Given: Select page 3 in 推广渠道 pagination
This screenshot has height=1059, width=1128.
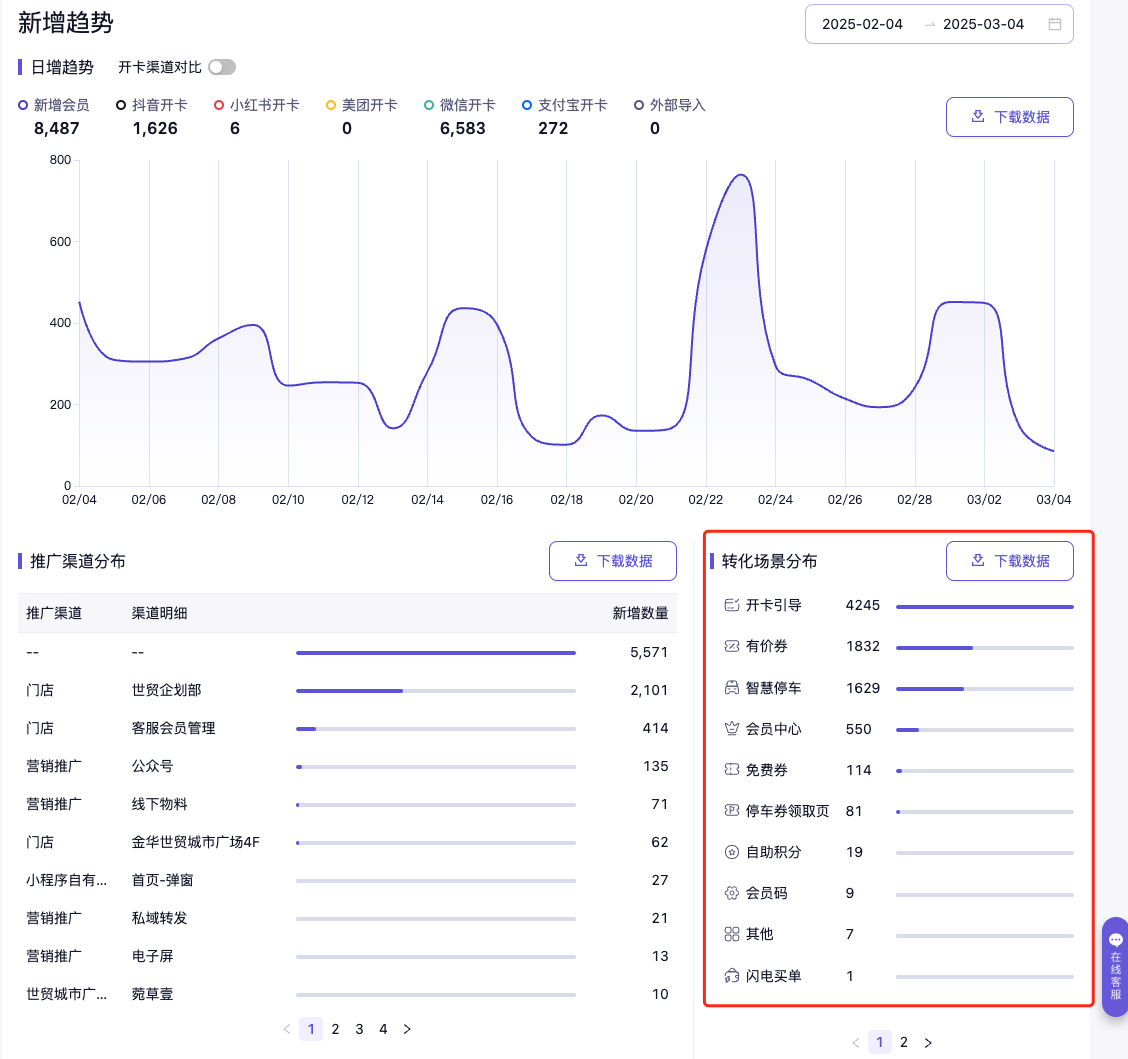Looking at the screenshot, I should pos(359,1029).
